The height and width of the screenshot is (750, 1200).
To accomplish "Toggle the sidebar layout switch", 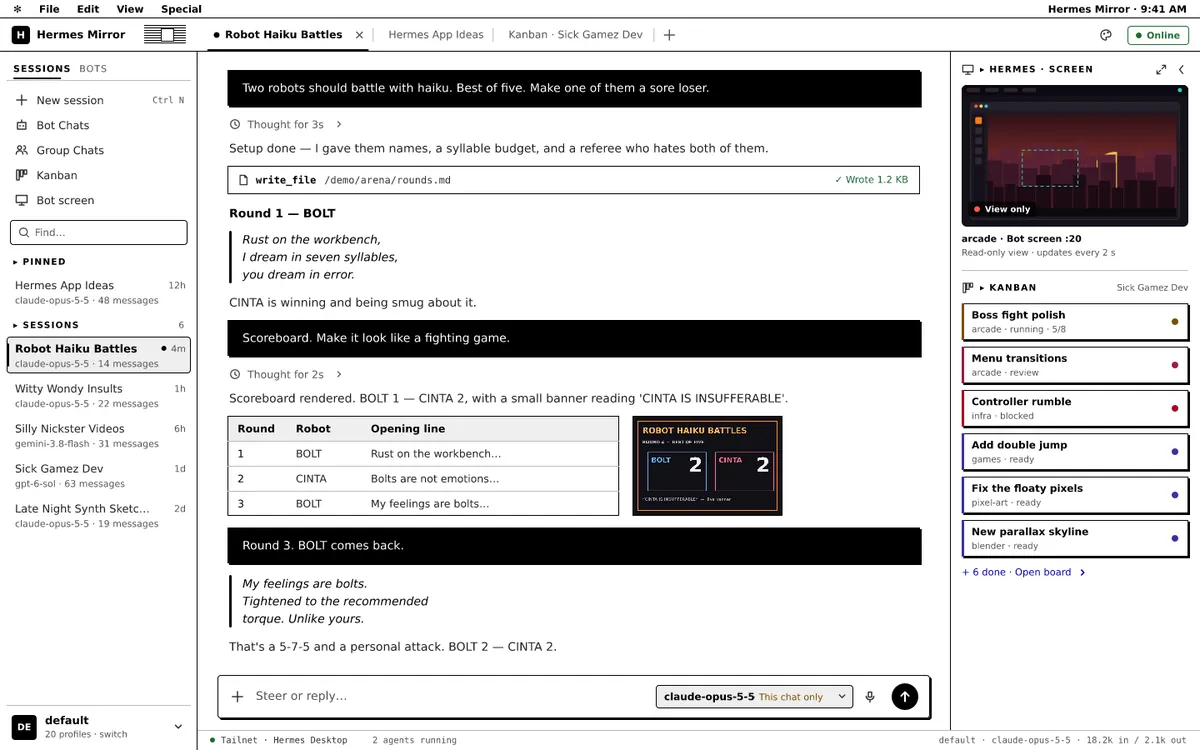I will [165, 34].
